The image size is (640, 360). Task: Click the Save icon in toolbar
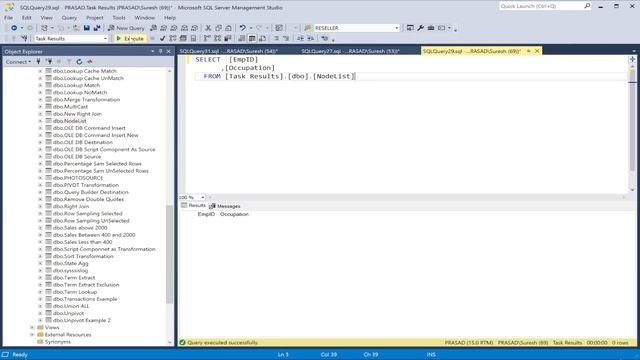coord(87,28)
